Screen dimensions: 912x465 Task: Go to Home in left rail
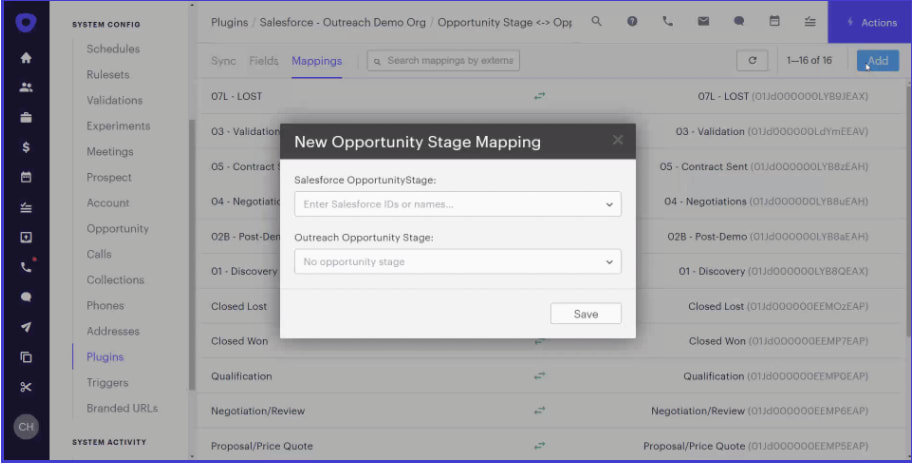[26, 58]
